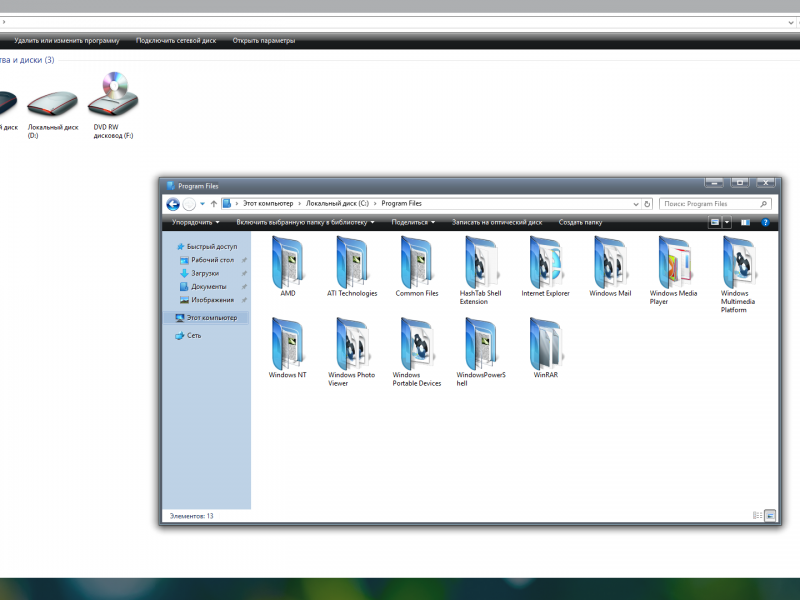This screenshot has height=600, width=800.
Task: Open the Поделиться dropdown menu
Action: coord(413,222)
